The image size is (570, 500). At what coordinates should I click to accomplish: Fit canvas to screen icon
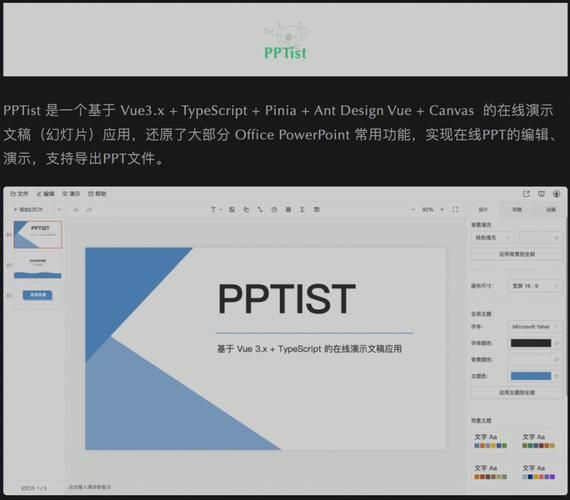click(x=455, y=209)
